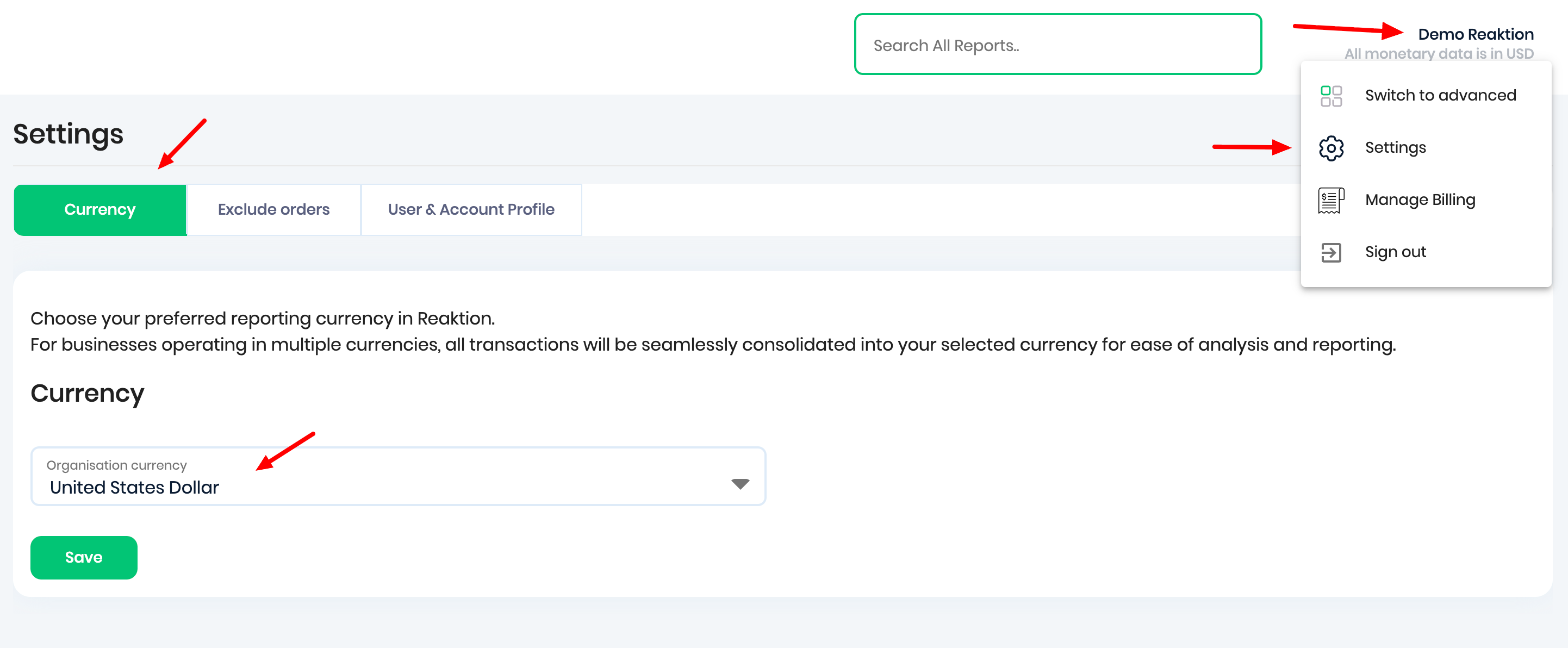Open Manage Billing from the menu
Viewport: 1568px width, 648px height.
(1420, 200)
